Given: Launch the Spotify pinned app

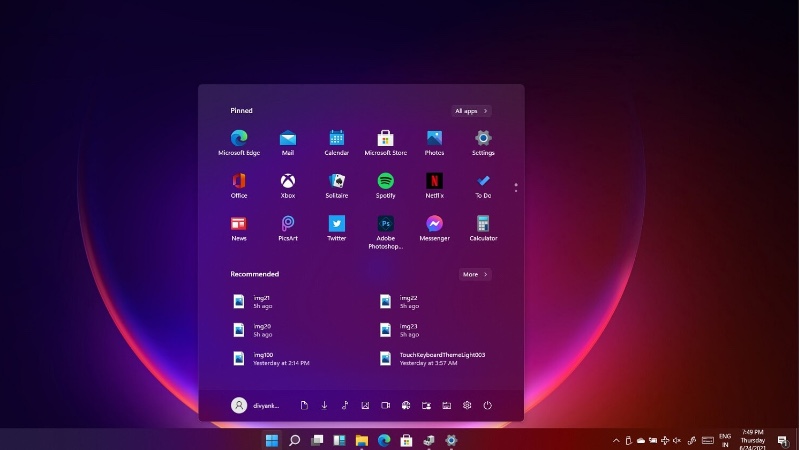Looking at the screenshot, I should coord(386,182).
